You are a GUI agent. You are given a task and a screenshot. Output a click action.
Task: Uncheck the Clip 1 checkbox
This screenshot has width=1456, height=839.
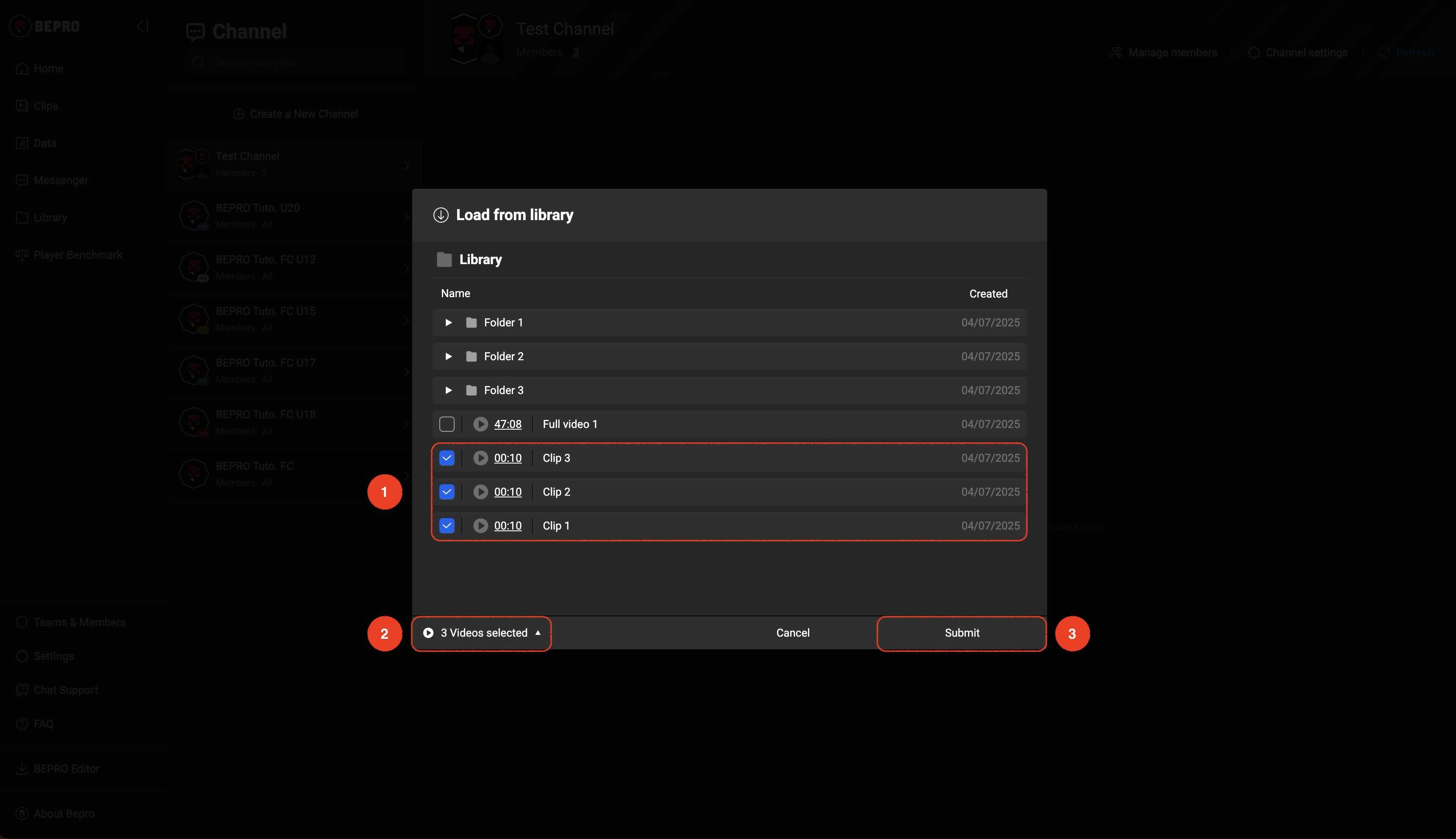[447, 525]
